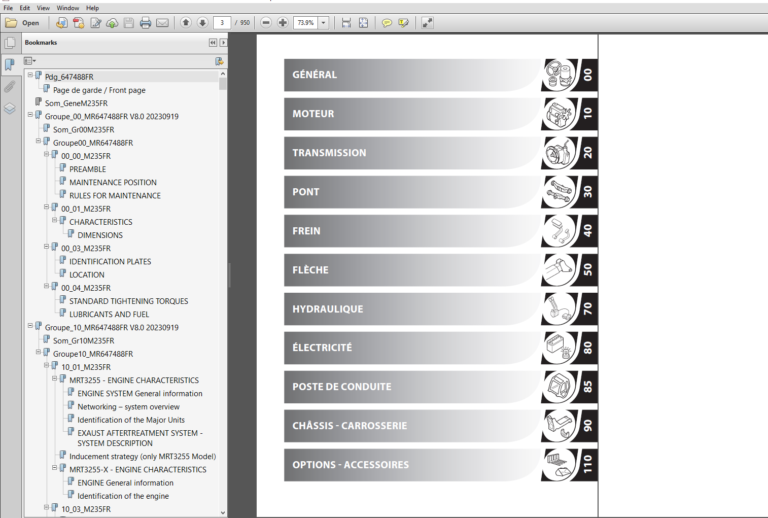Select the Networking – system overview bookmark
This screenshot has width=768, height=518.
click(x=128, y=407)
